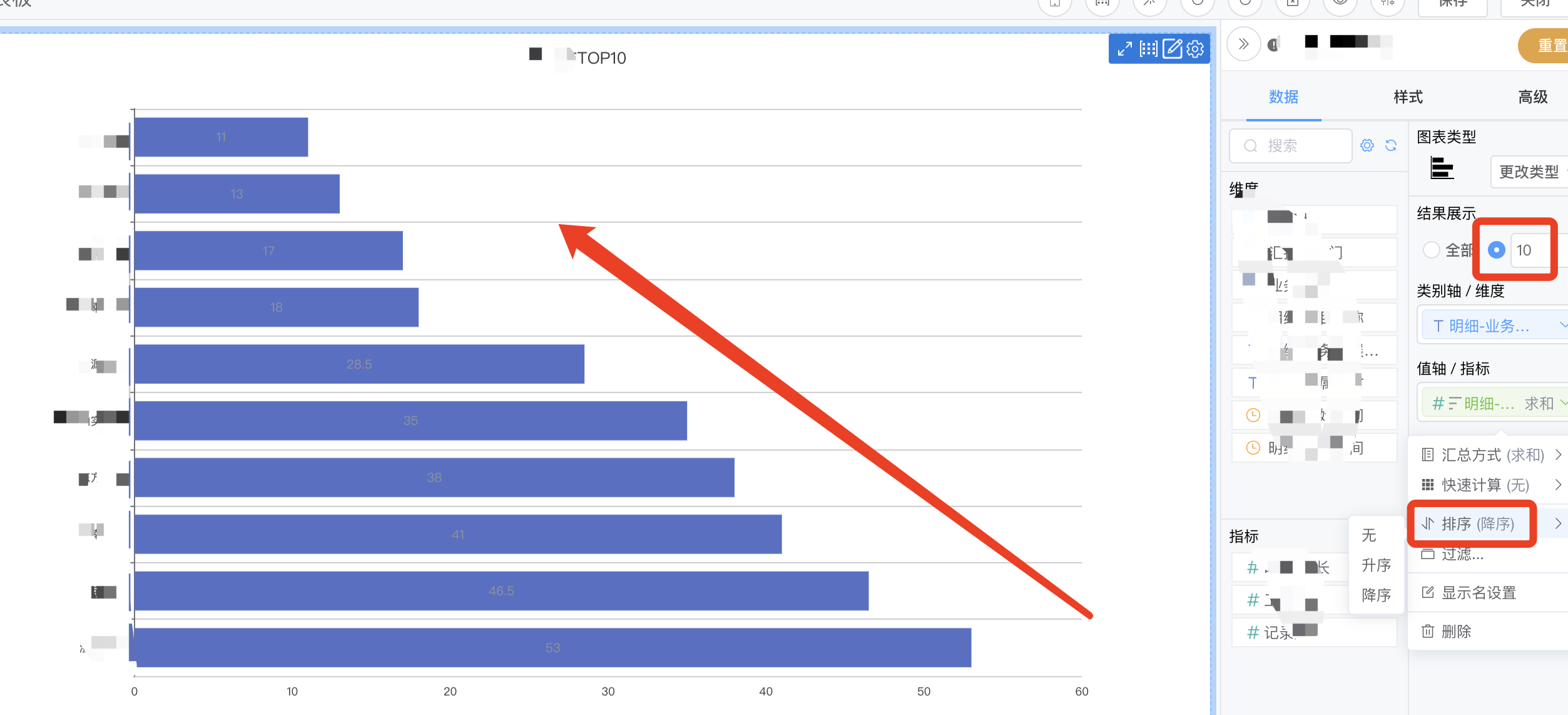Click the trash icon beside 删除

click(1428, 631)
